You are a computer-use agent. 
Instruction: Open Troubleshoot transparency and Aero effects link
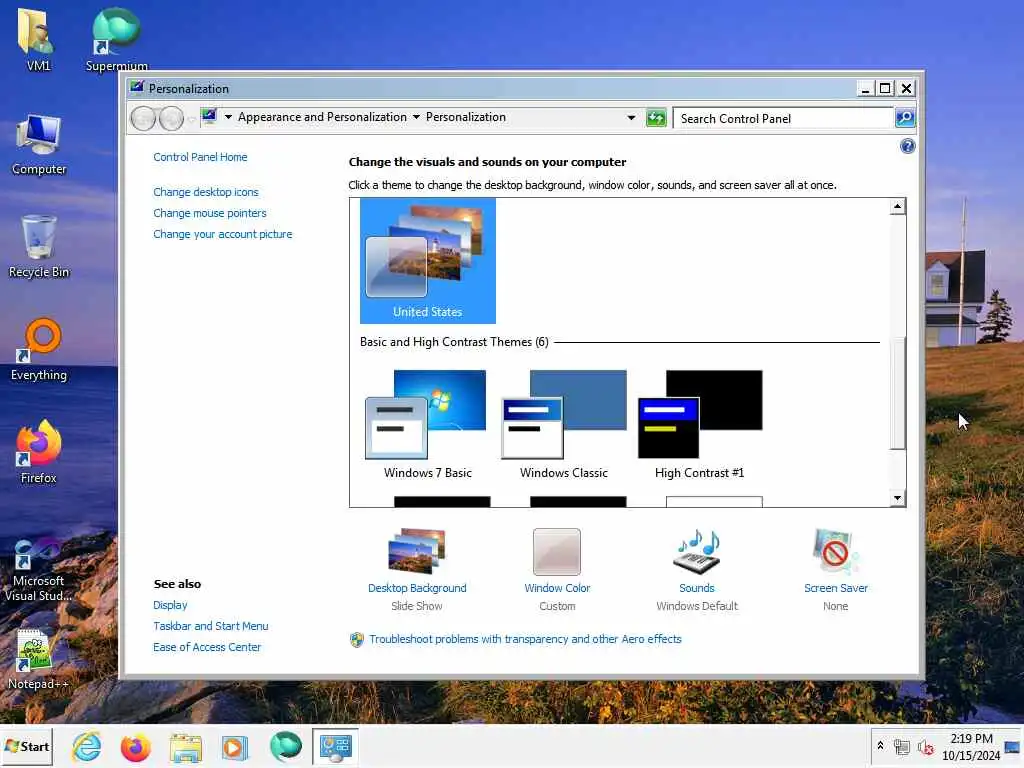pos(525,639)
